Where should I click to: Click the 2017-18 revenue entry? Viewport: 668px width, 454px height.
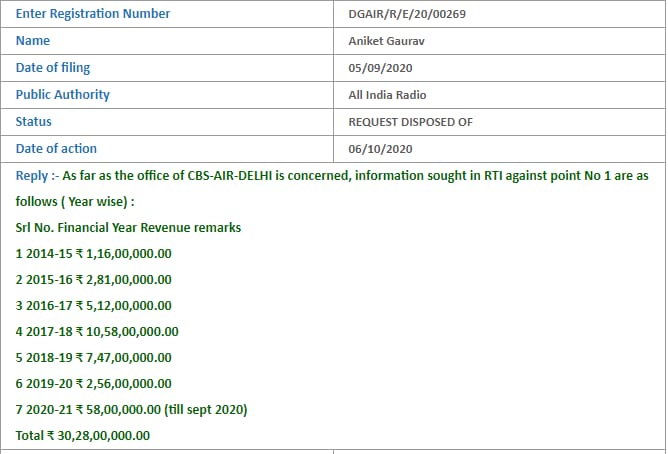click(x=97, y=331)
